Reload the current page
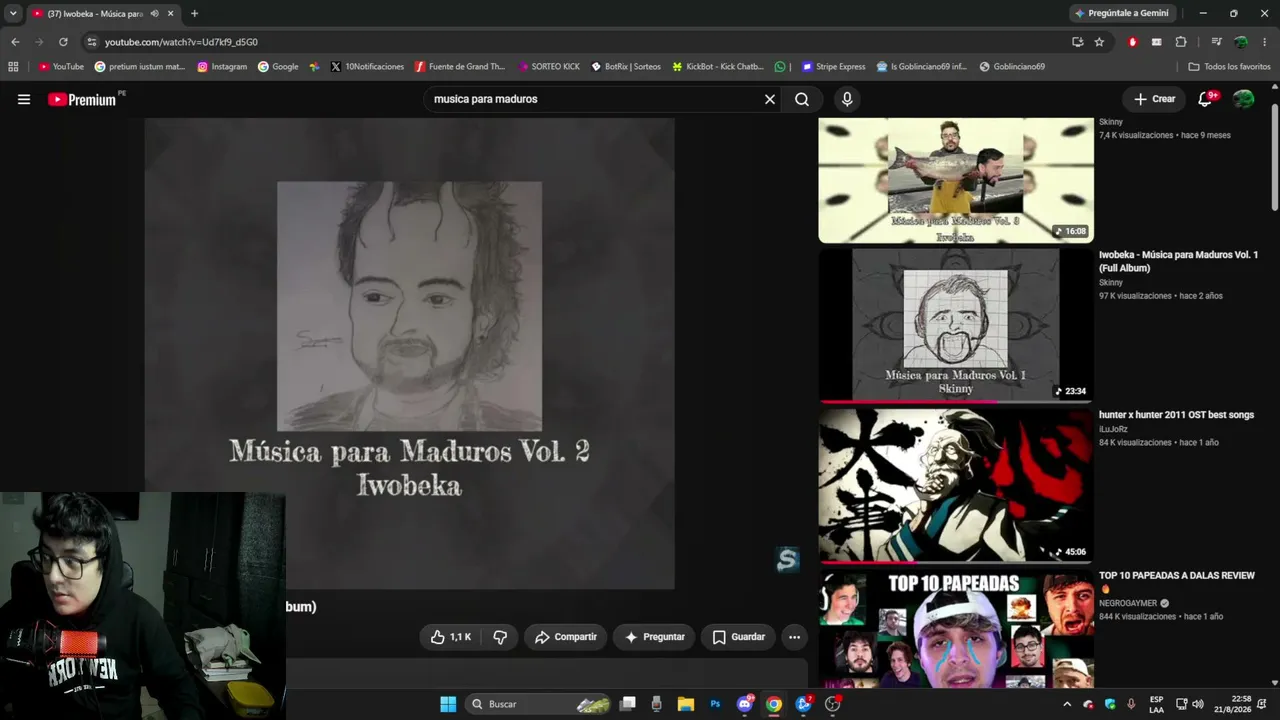This screenshot has width=1280, height=720. (x=63, y=42)
